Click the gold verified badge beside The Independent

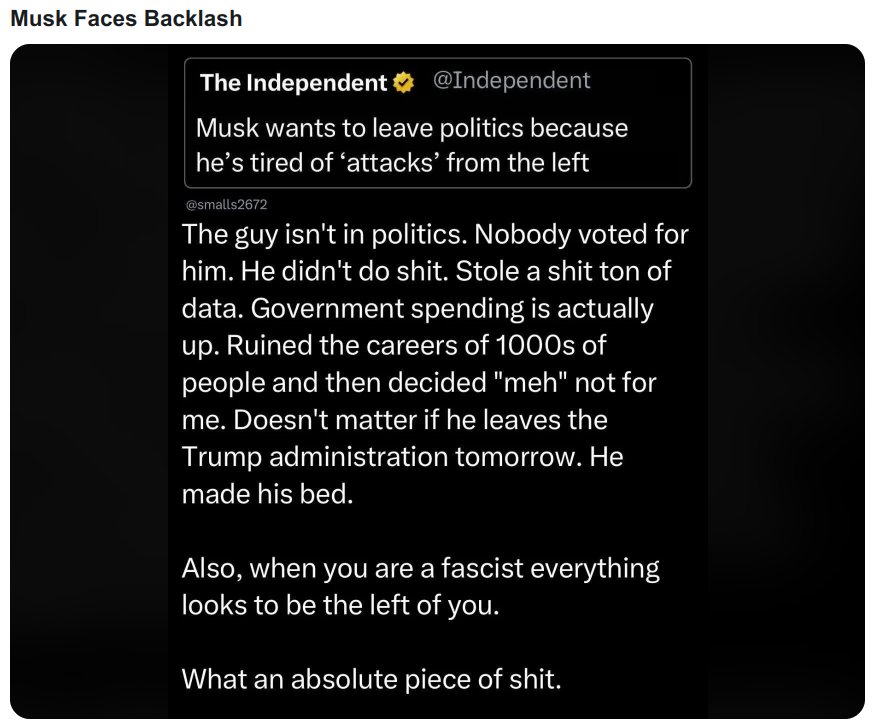403,83
